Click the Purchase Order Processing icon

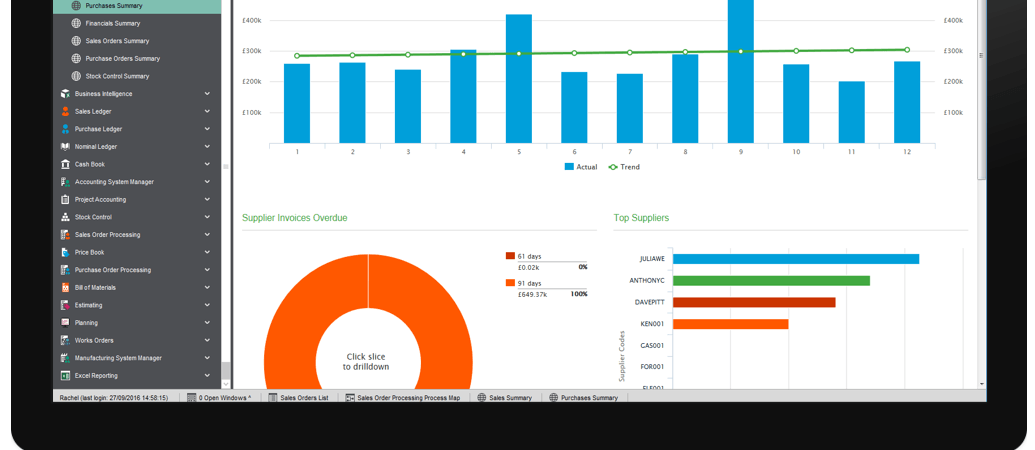pos(65,270)
